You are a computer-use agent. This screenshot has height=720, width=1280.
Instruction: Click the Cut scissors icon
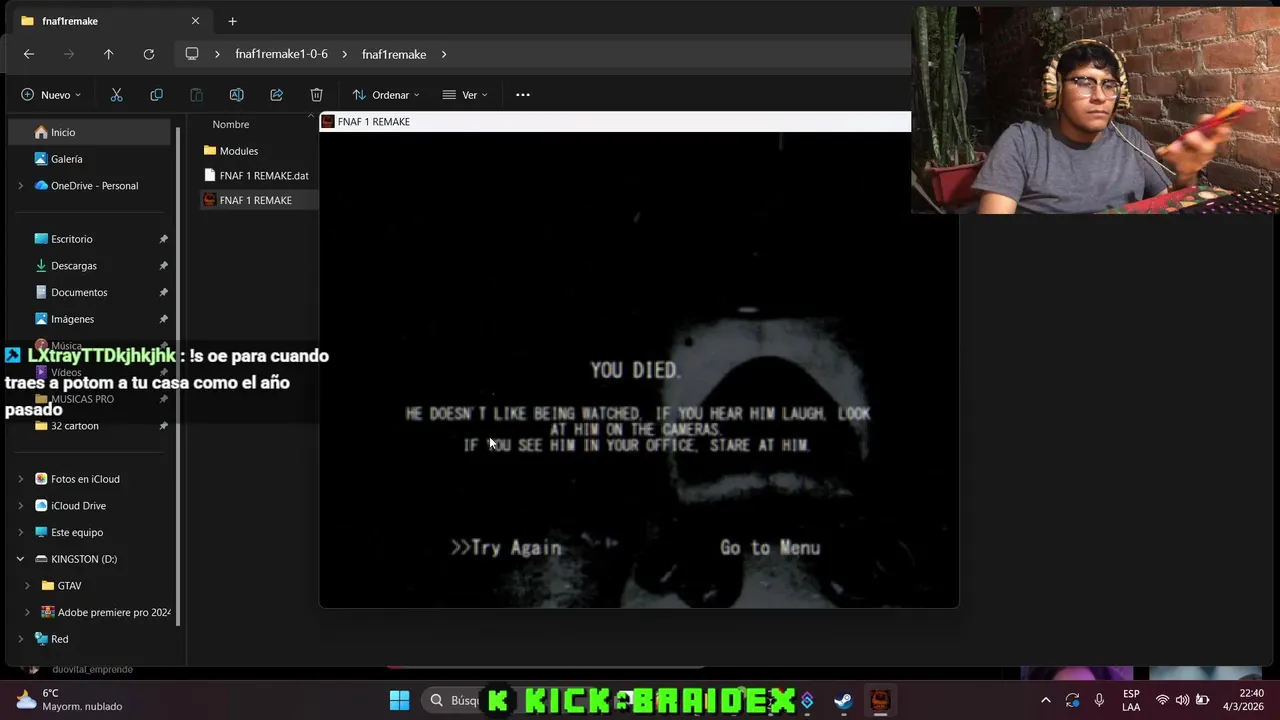coord(116,95)
